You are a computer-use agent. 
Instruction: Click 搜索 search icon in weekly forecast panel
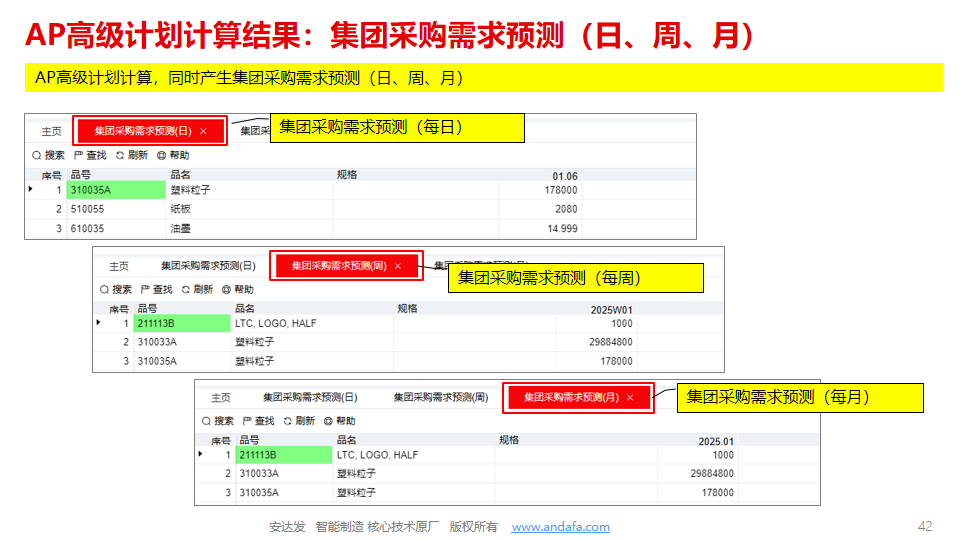pos(105,290)
